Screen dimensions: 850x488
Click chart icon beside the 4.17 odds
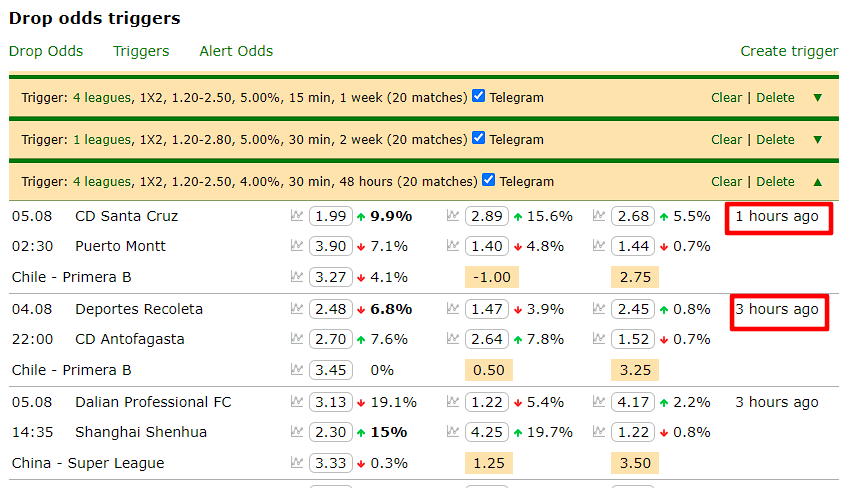pos(599,402)
